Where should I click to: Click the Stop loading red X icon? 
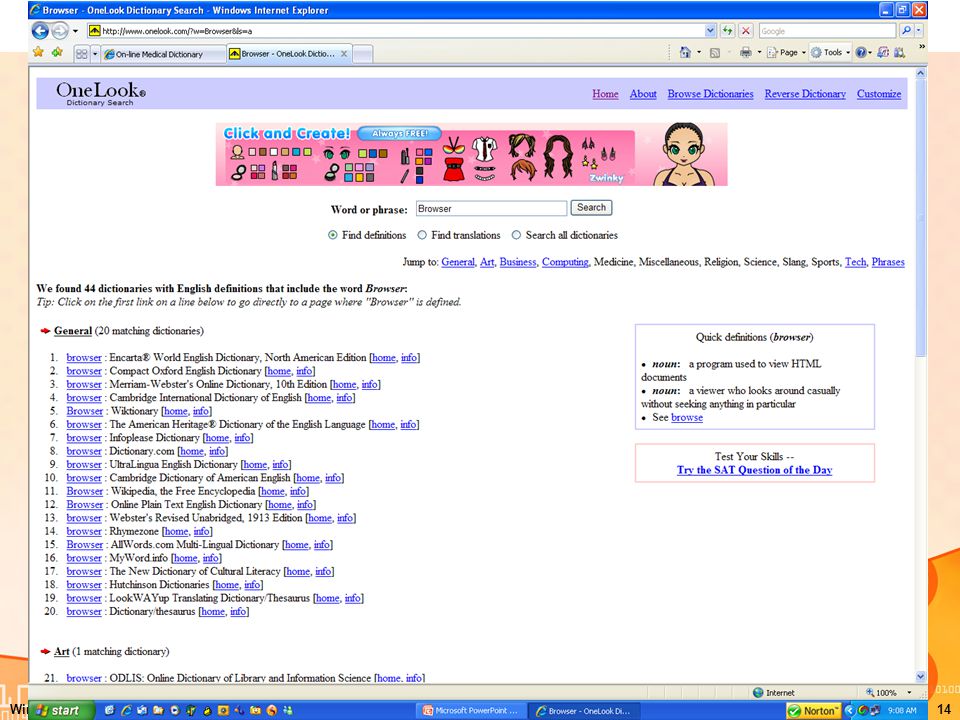pos(746,31)
